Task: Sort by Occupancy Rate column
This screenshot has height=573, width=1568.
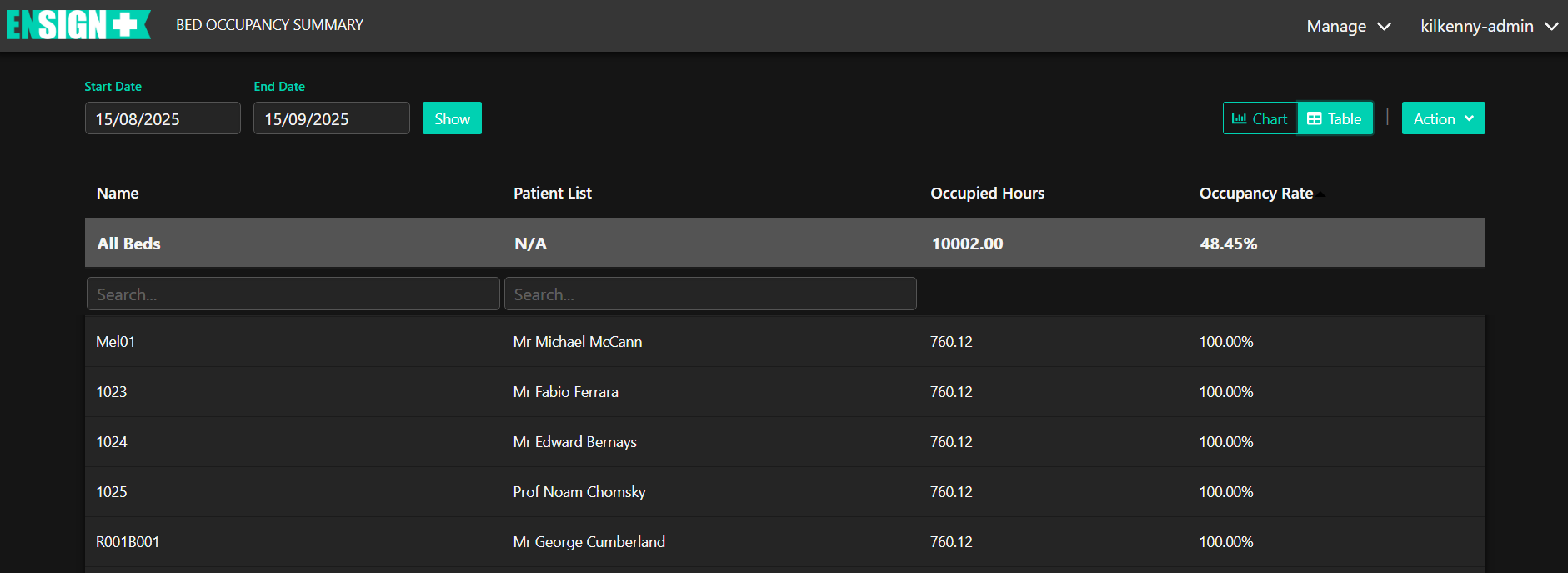Action: (1256, 194)
